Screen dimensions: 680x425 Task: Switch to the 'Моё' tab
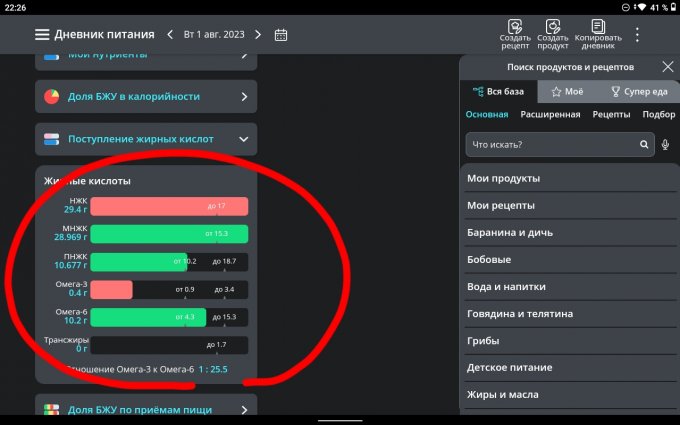pos(567,91)
